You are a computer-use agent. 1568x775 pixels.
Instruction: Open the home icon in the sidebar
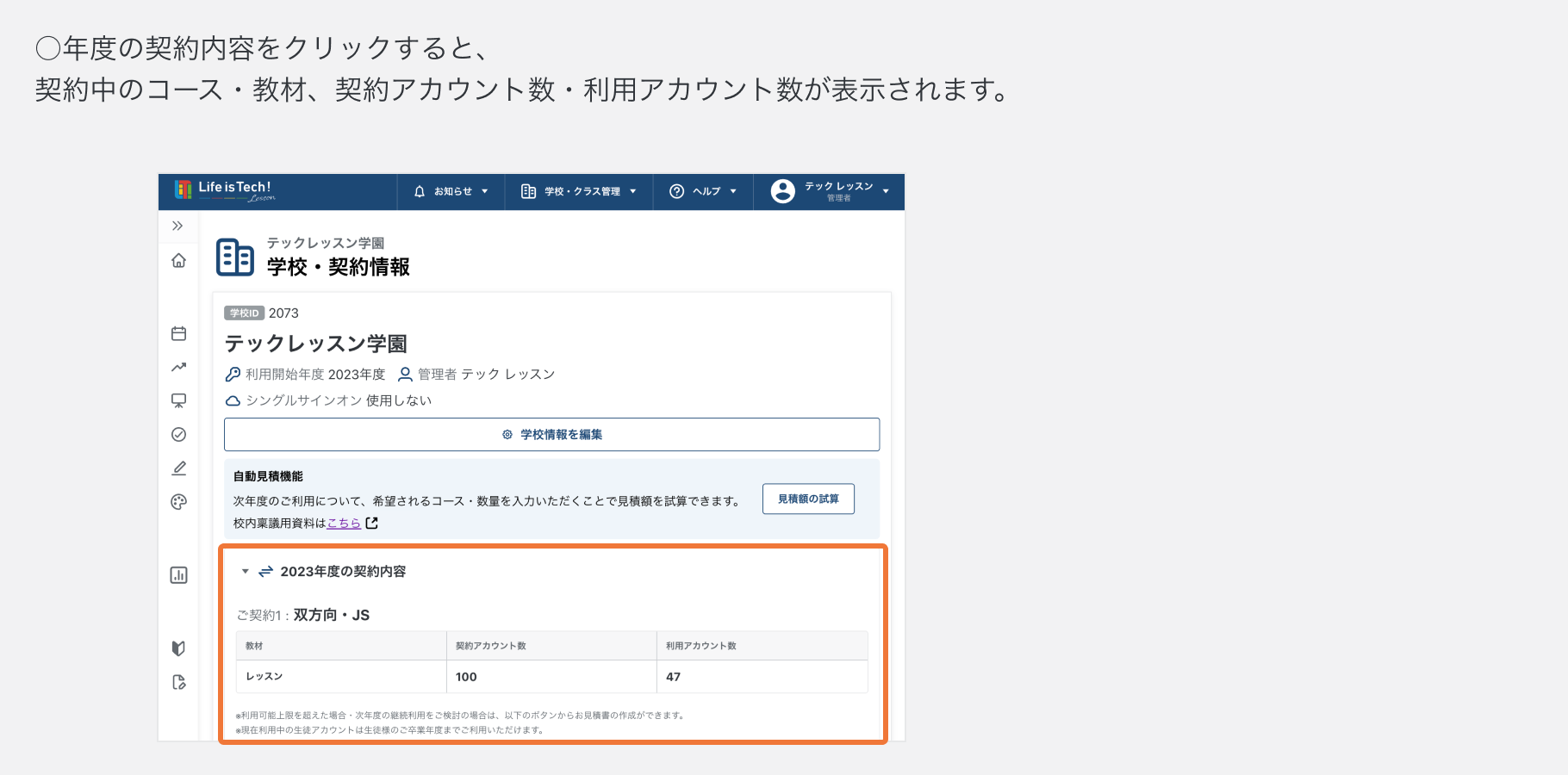pyautogui.click(x=178, y=261)
